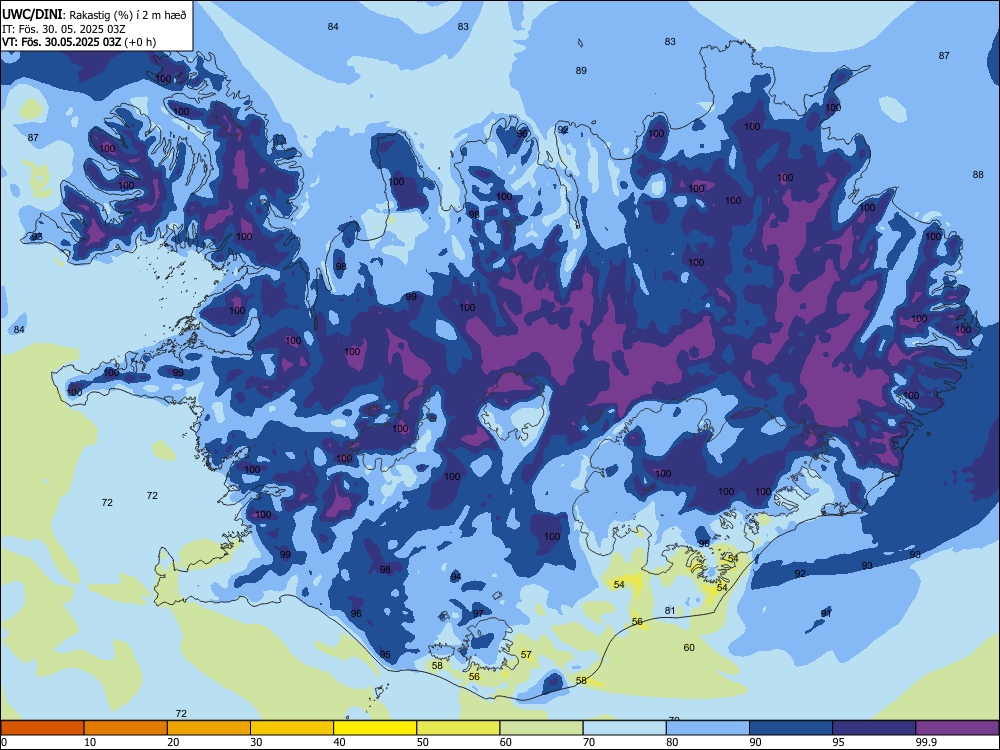The height and width of the screenshot is (750, 1000).
Task: Click the legend tick label "99.9"
Action: [926, 742]
